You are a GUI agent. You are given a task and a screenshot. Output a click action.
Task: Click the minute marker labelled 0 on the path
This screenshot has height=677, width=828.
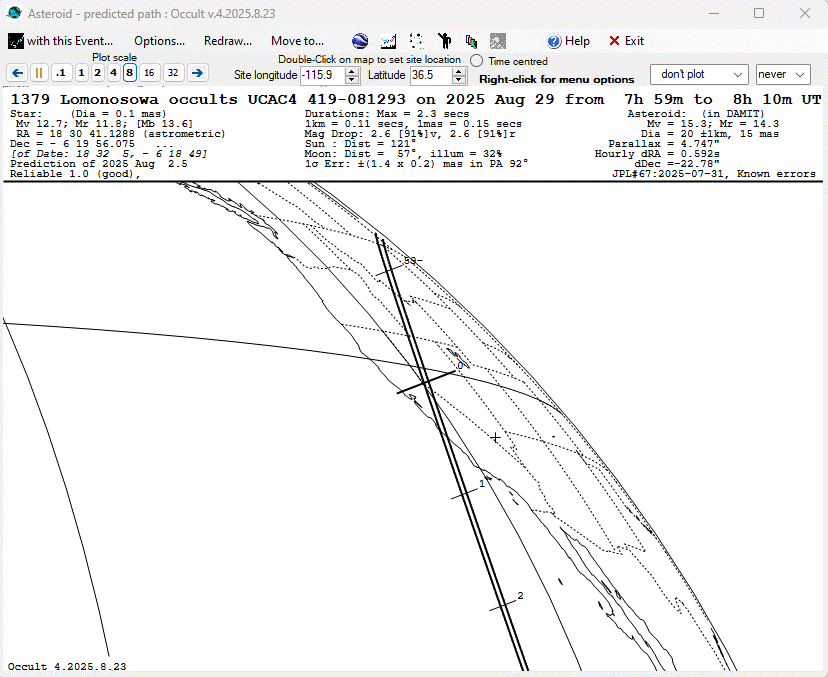coord(460,365)
